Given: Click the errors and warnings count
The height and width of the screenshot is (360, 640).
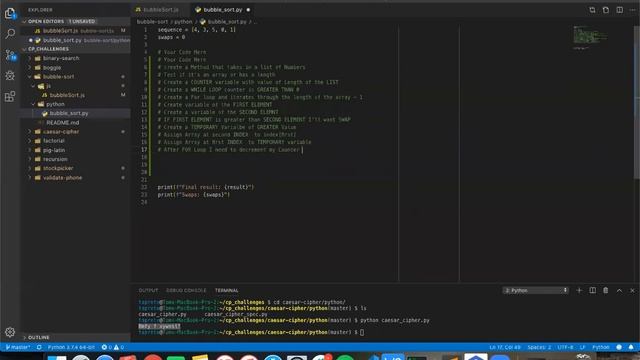Looking at the screenshot, I should 113,347.
